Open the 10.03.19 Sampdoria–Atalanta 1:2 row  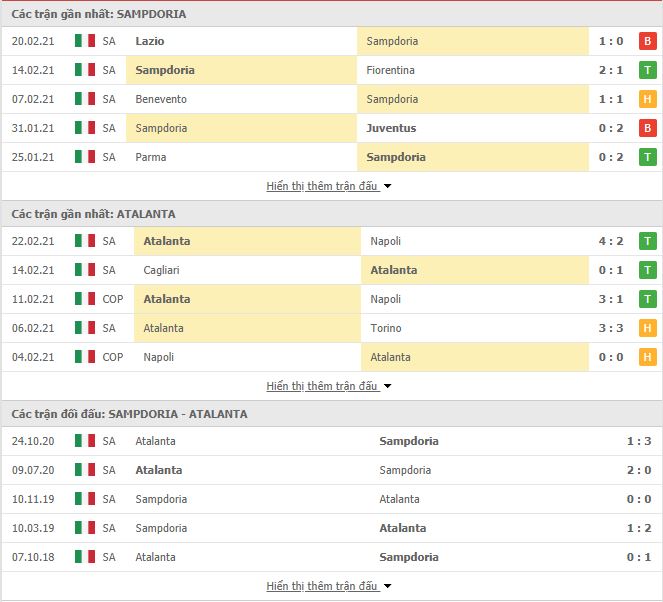332,528
